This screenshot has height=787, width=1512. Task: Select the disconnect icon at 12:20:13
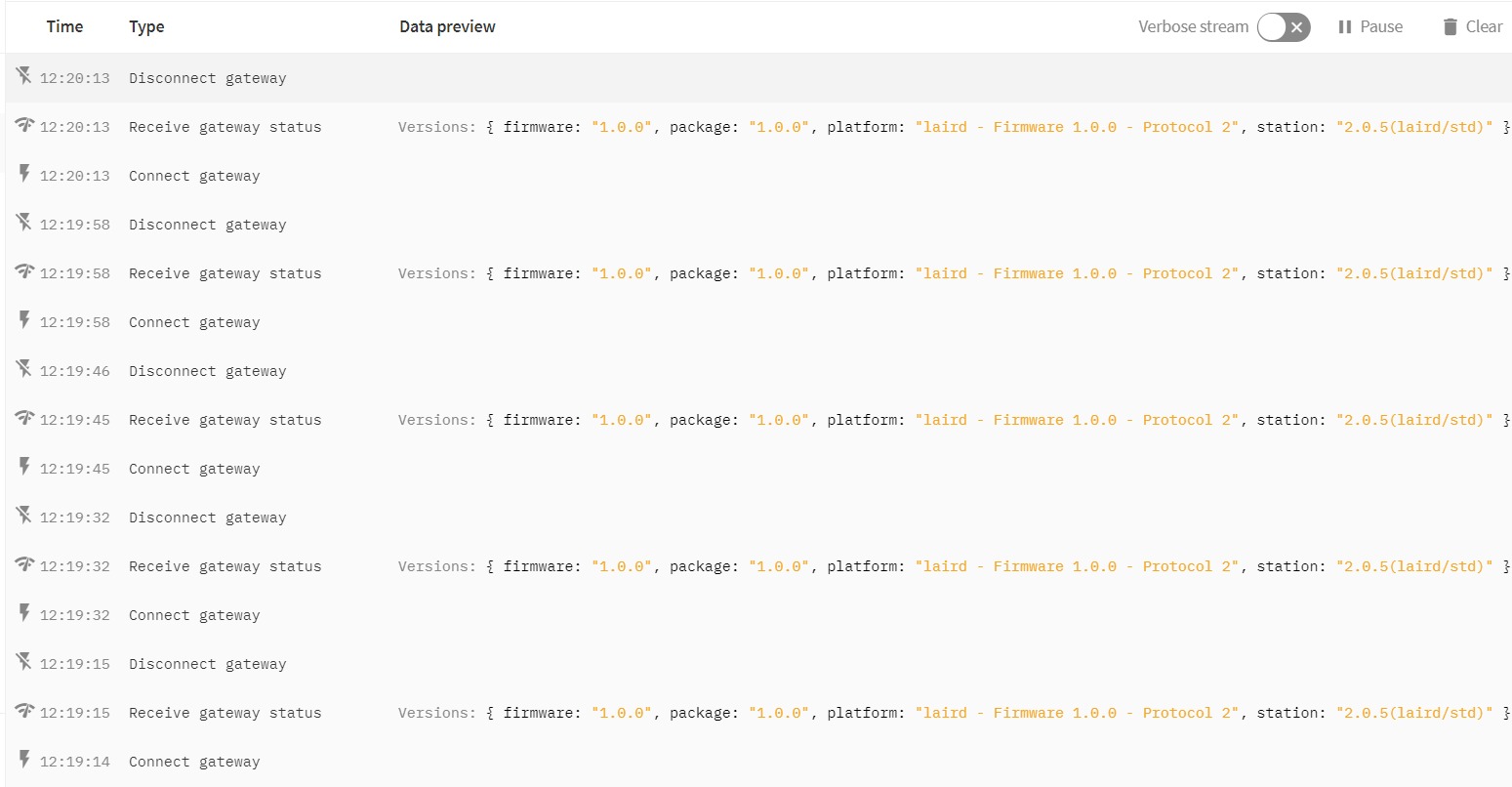pyautogui.click(x=24, y=76)
